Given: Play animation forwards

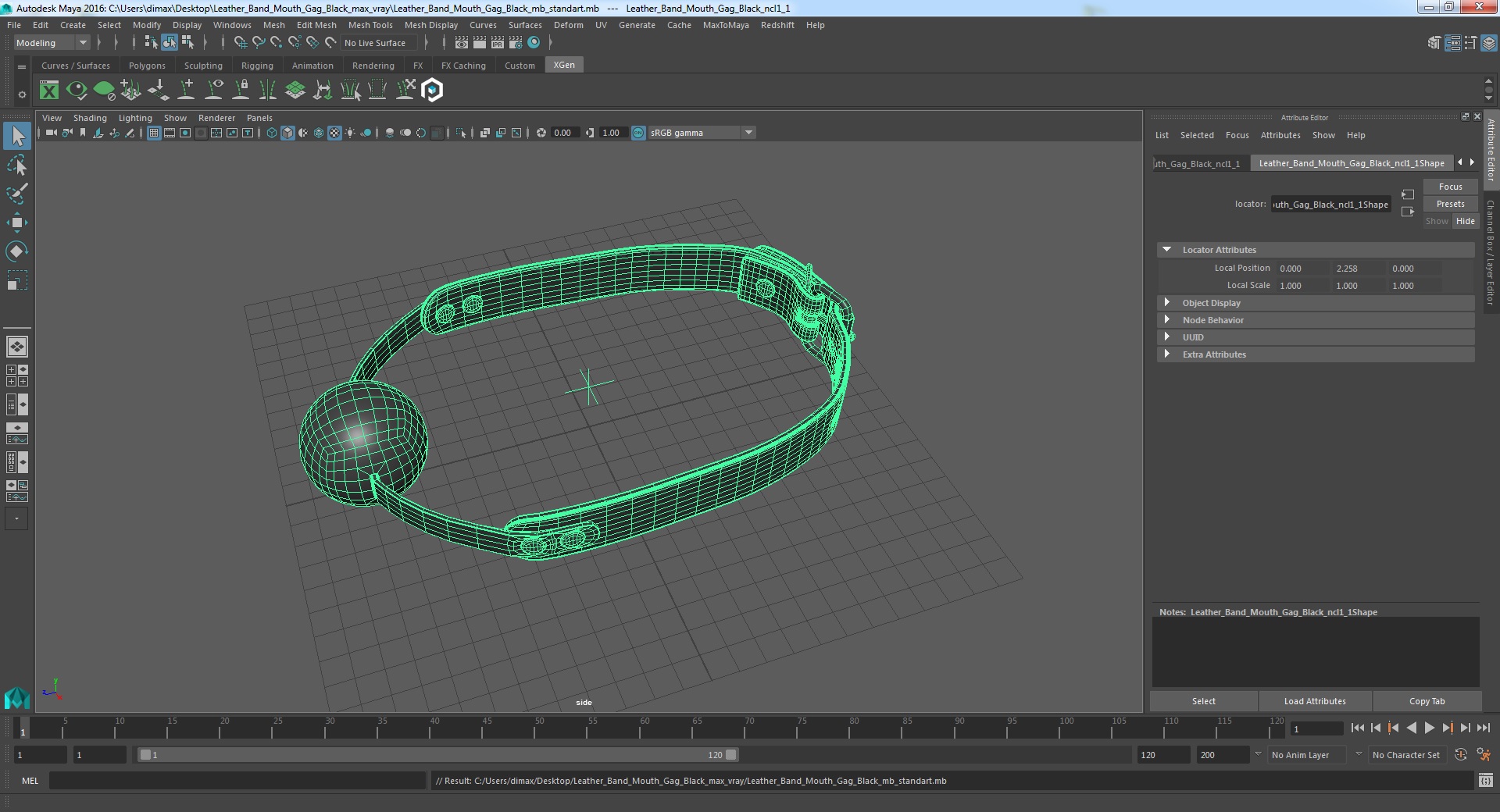Looking at the screenshot, I should click(1429, 728).
